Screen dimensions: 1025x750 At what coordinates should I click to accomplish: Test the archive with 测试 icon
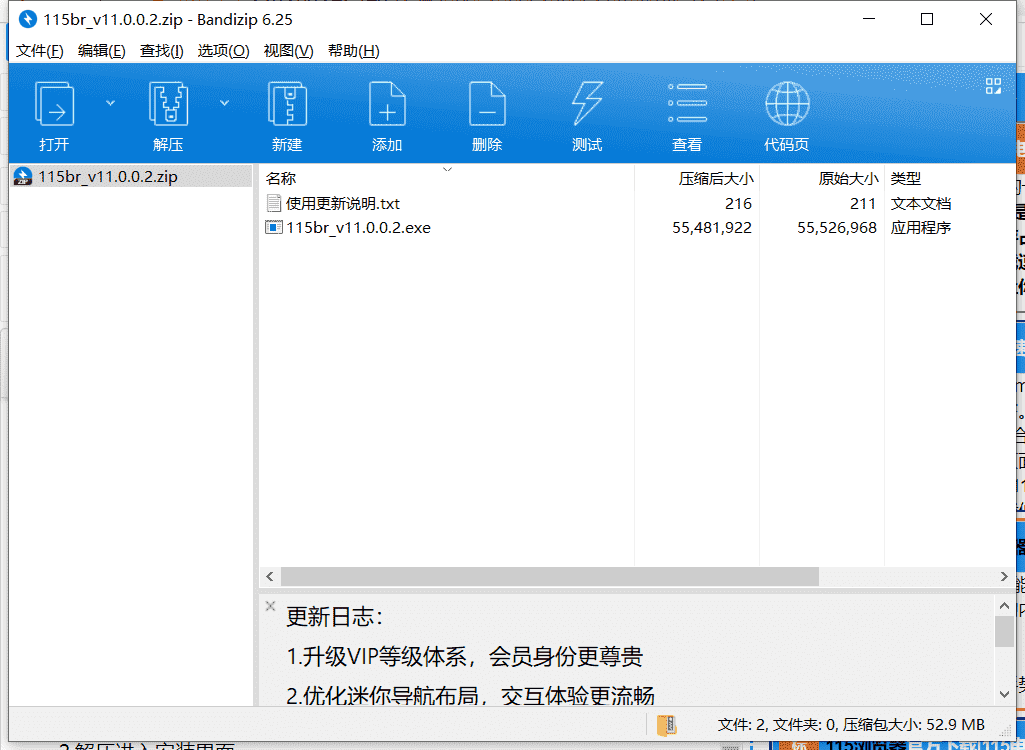pos(587,116)
